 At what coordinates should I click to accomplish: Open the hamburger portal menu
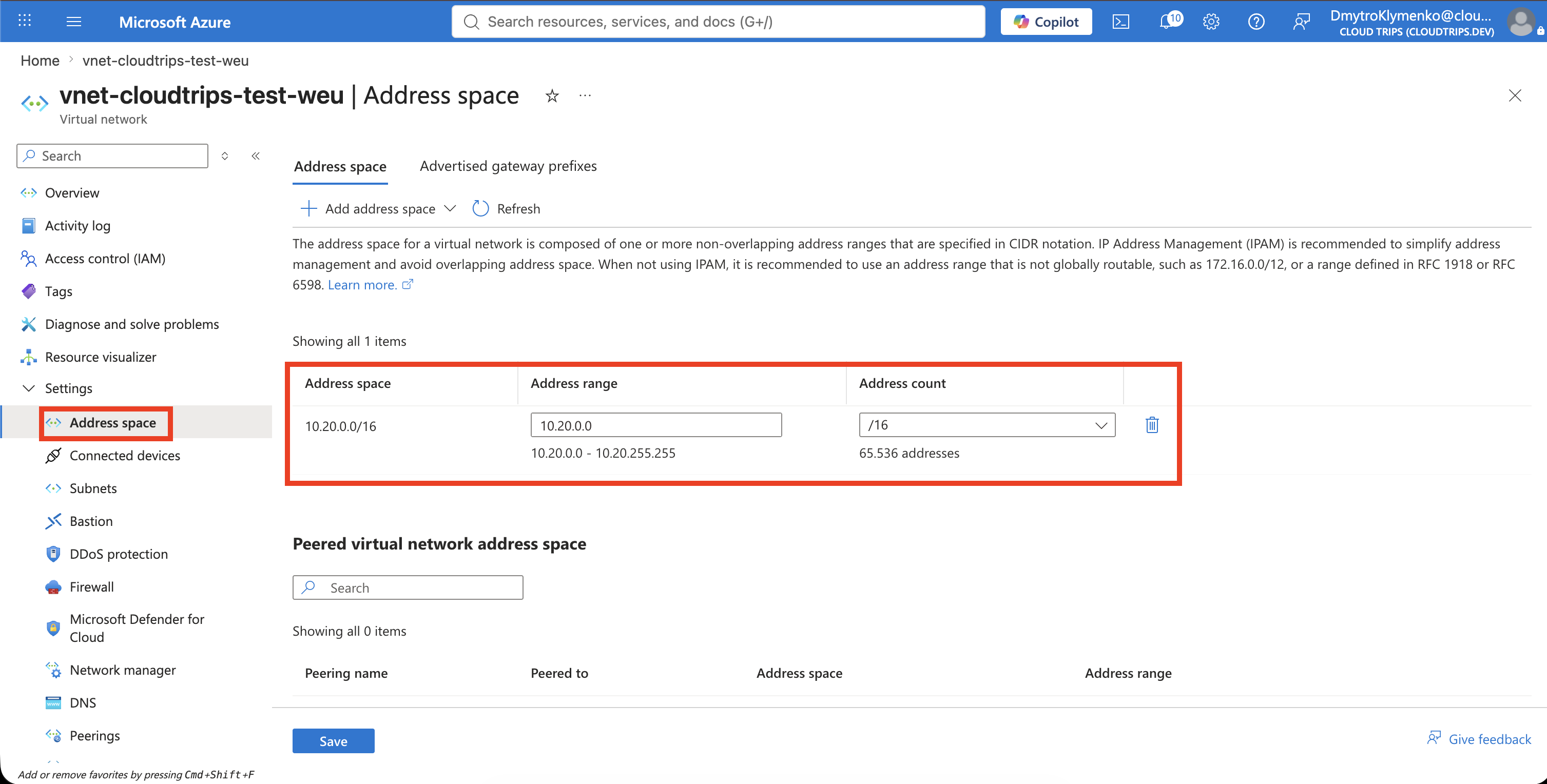74,22
